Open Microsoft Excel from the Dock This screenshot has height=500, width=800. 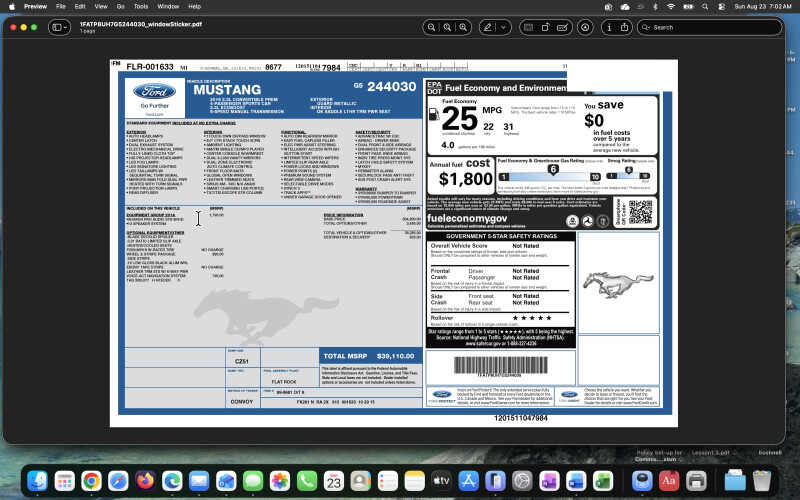point(603,481)
